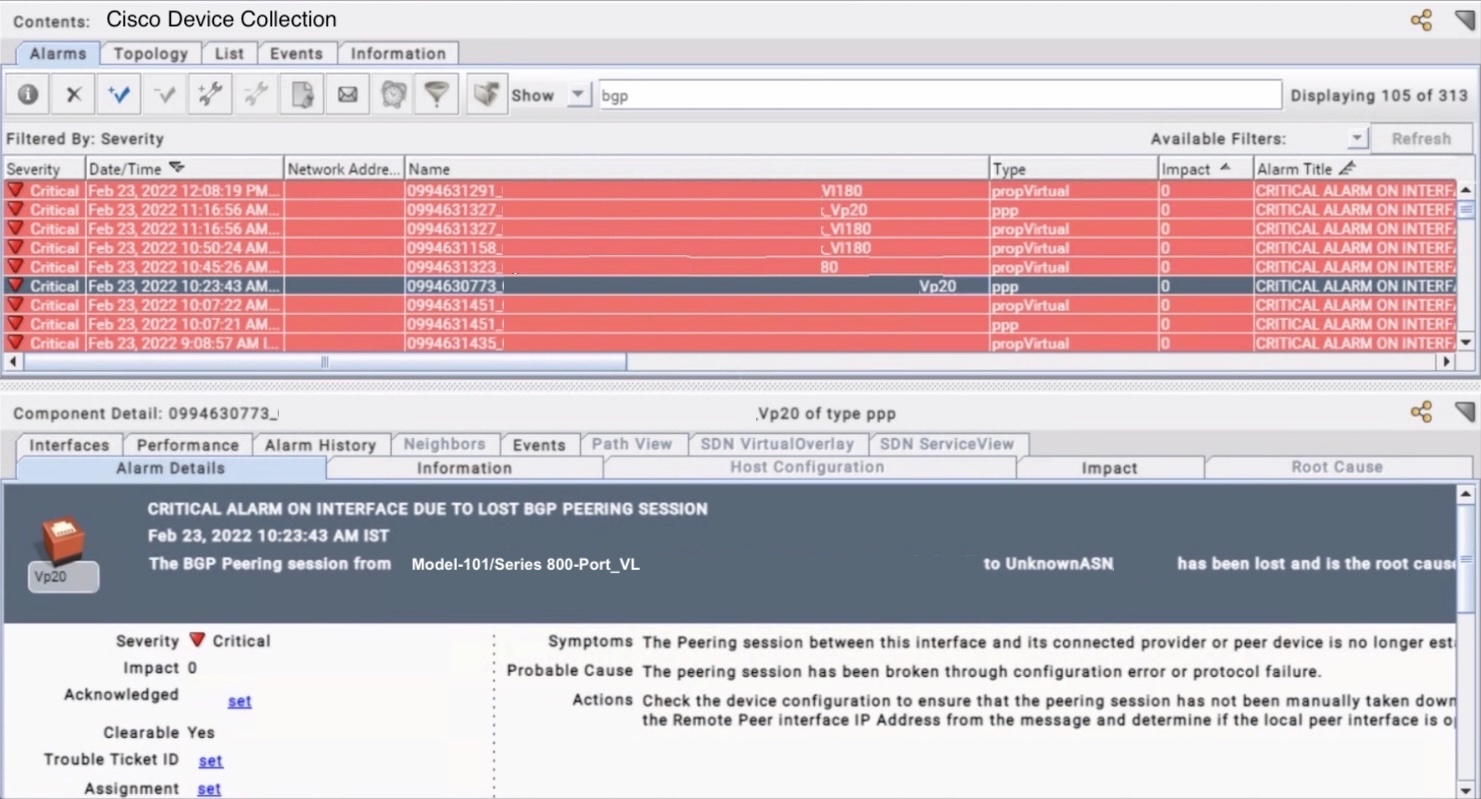This screenshot has height=799, width=1481.
Task: Open the Show dropdown arrow
Action: tap(578, 95)
